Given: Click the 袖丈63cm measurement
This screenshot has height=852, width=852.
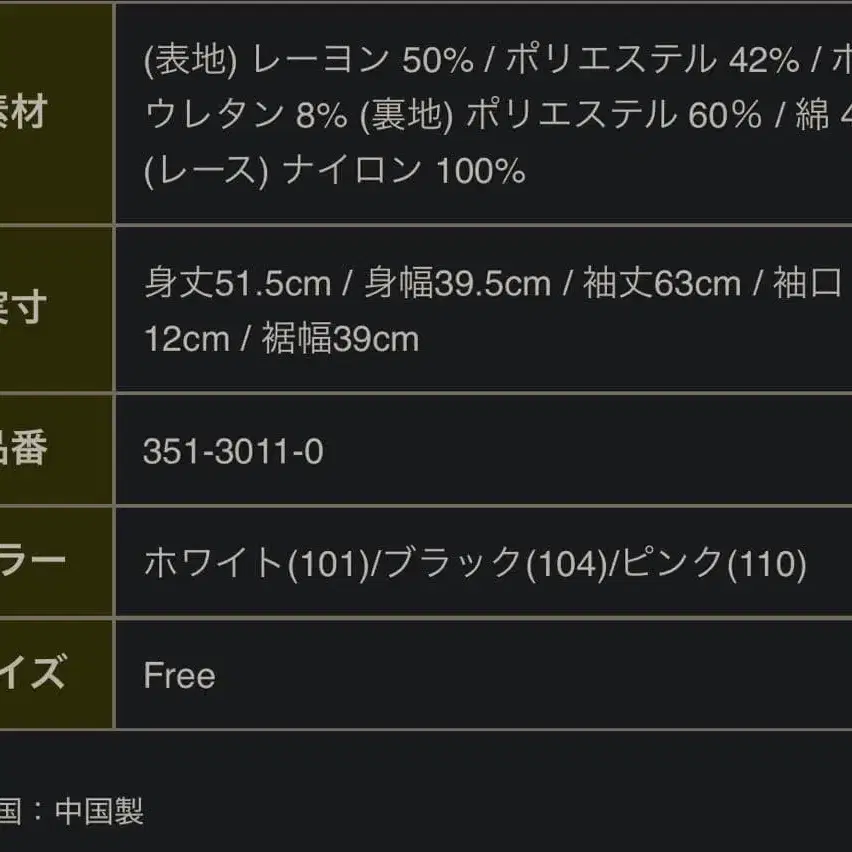Looking at the screenshot, I should (x=661, y=284).
